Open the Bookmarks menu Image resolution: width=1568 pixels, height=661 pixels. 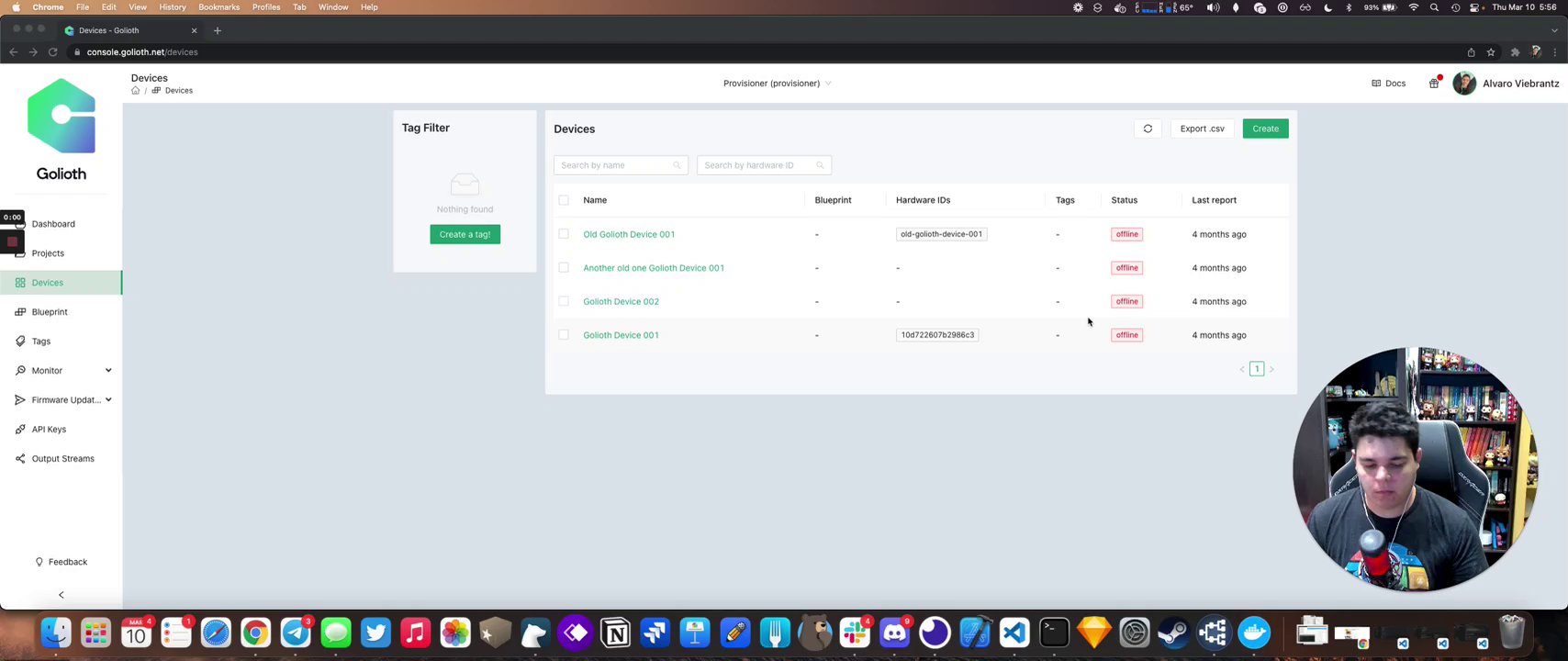click(219, 7)
